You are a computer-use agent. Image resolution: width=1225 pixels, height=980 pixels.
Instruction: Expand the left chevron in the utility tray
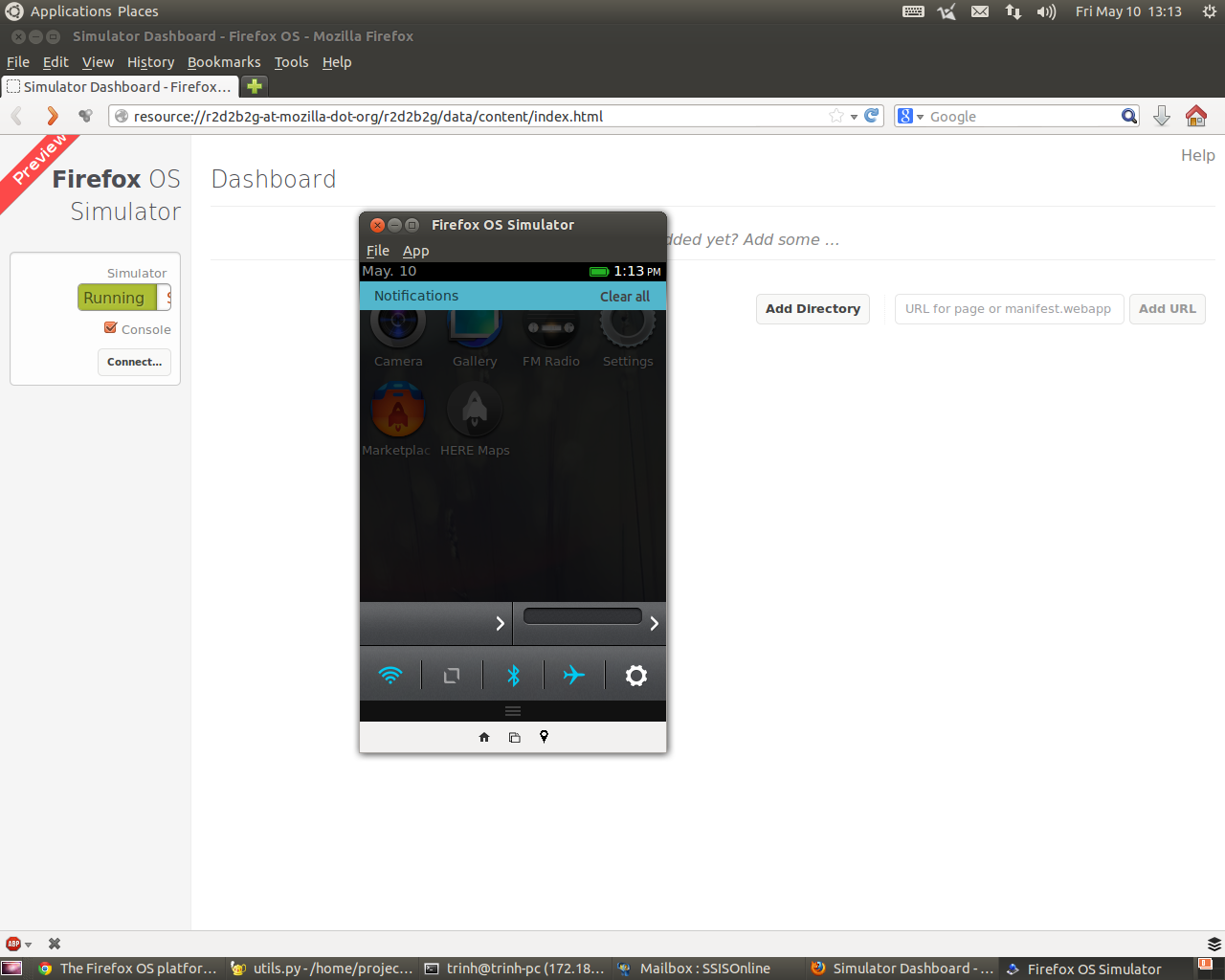pos(501,622)
